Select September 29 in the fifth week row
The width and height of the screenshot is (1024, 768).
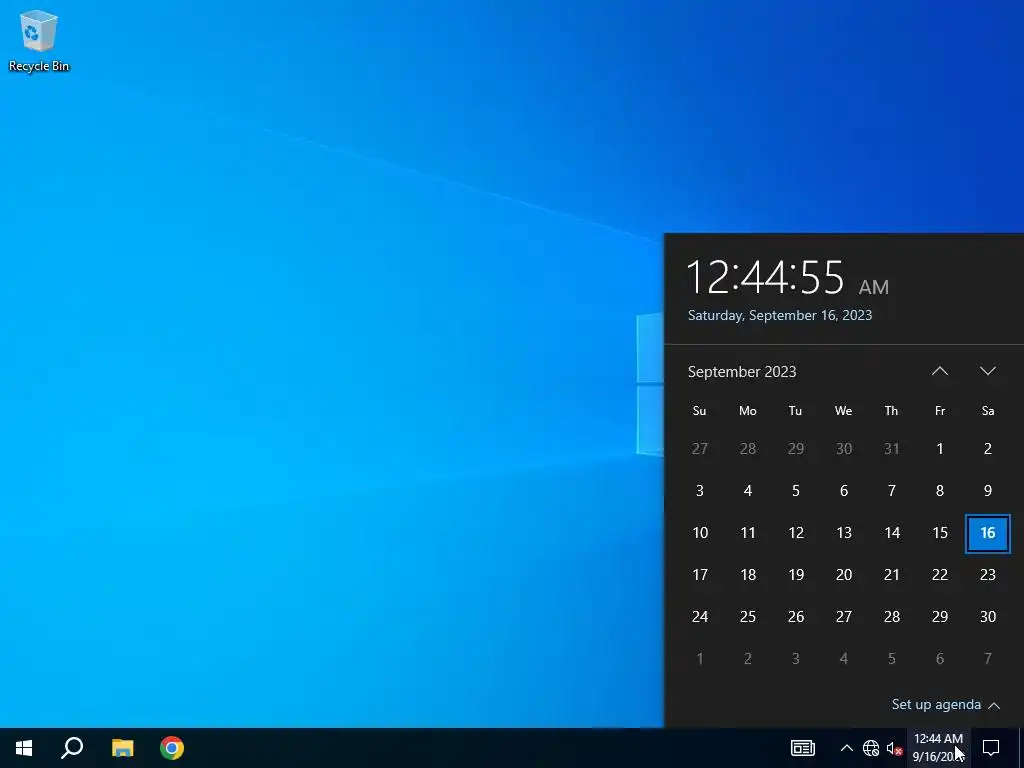[940, 616]
